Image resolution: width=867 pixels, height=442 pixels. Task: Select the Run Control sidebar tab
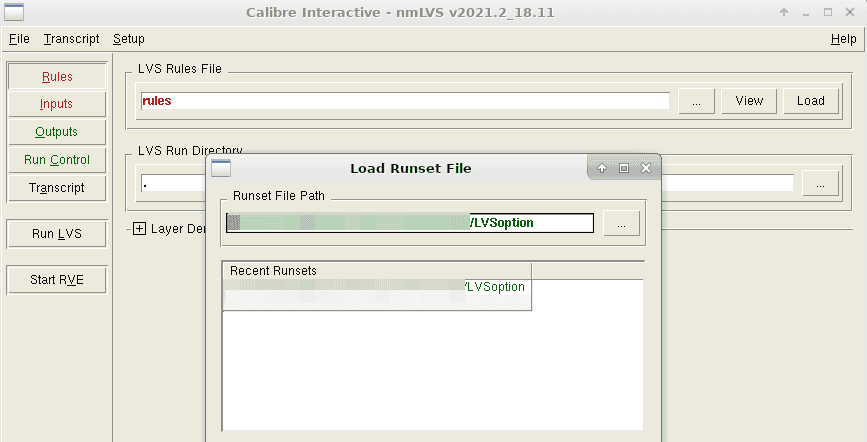click(x=57, y=160)
